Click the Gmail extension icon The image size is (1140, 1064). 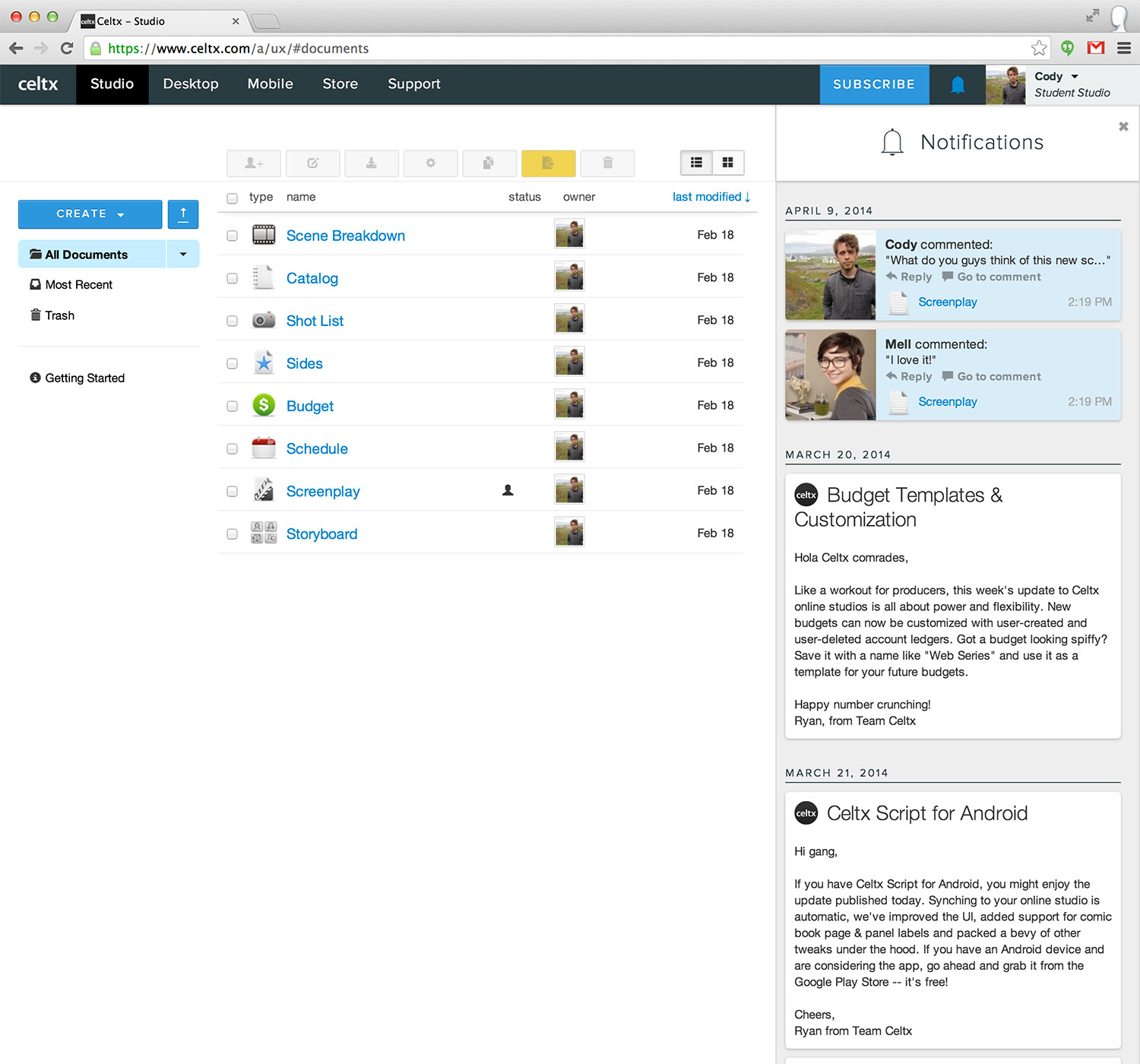pyautogui.click(x=1096, y=48)
